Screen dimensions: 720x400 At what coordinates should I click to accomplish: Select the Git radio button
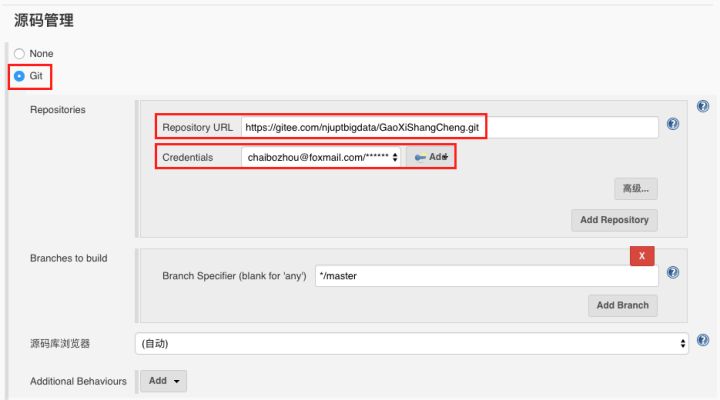coord(19,76)
